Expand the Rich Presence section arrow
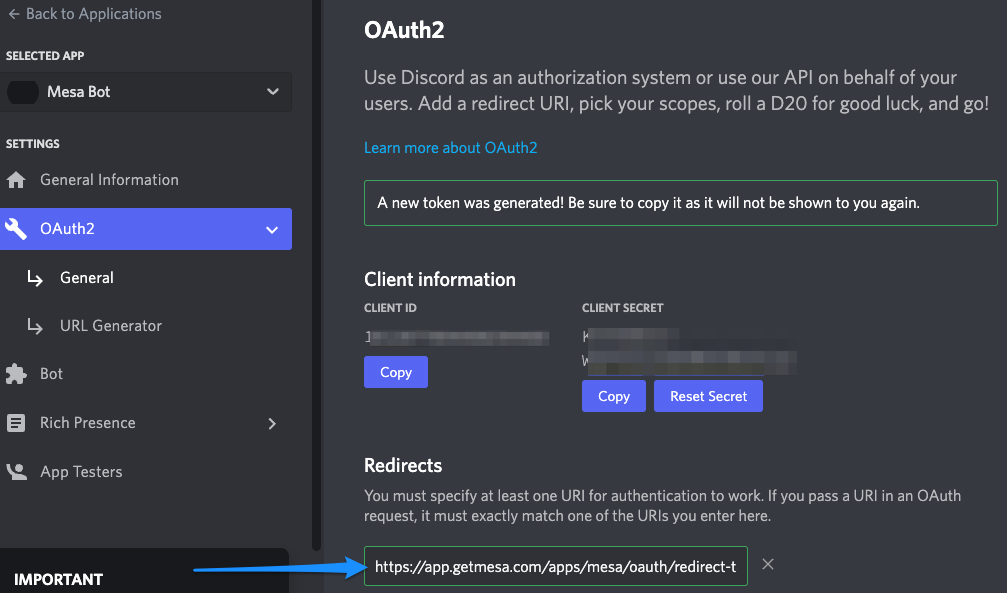 (x=272, y=423)
